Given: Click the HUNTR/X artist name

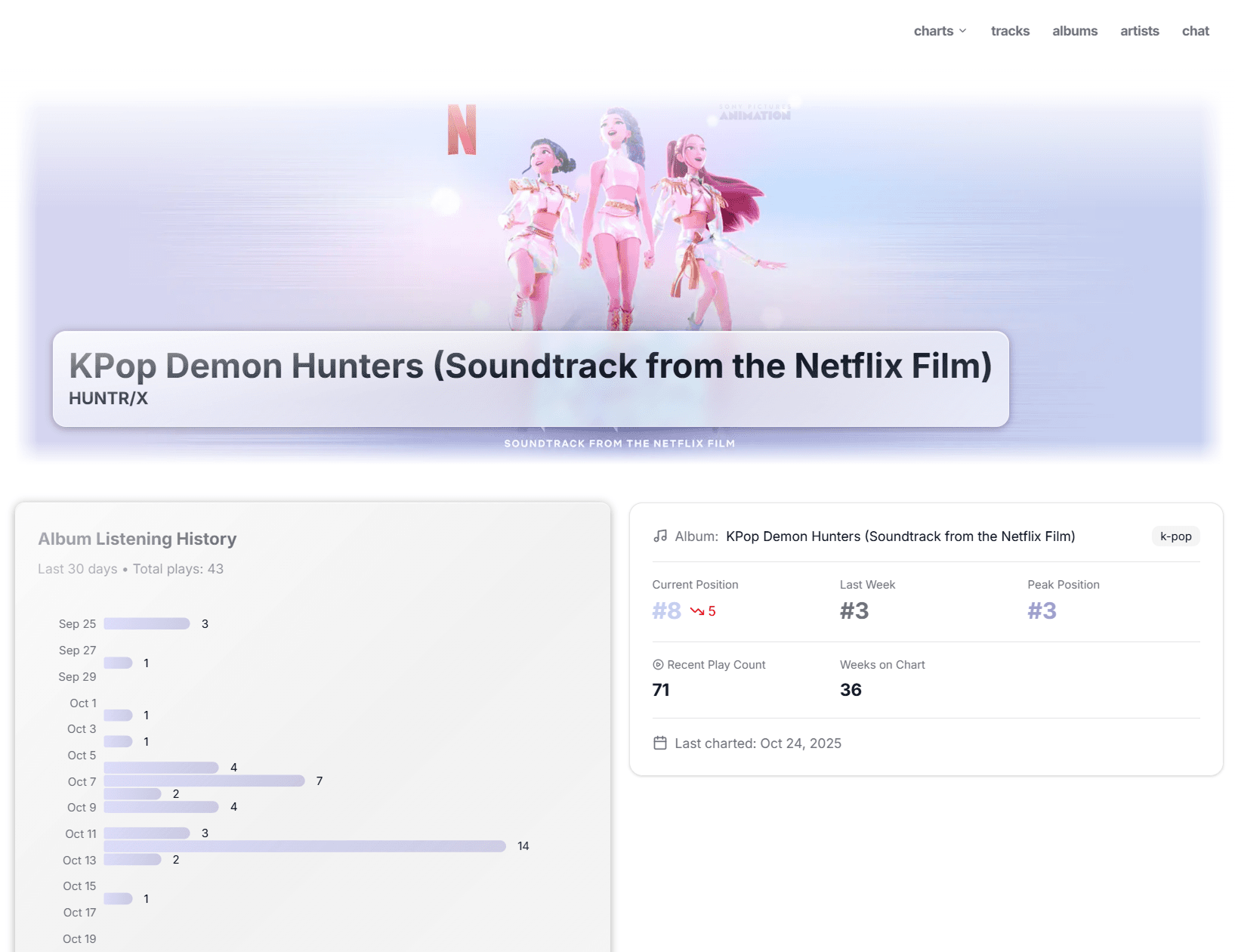Looking at the screenshot, I should point(108,398).
